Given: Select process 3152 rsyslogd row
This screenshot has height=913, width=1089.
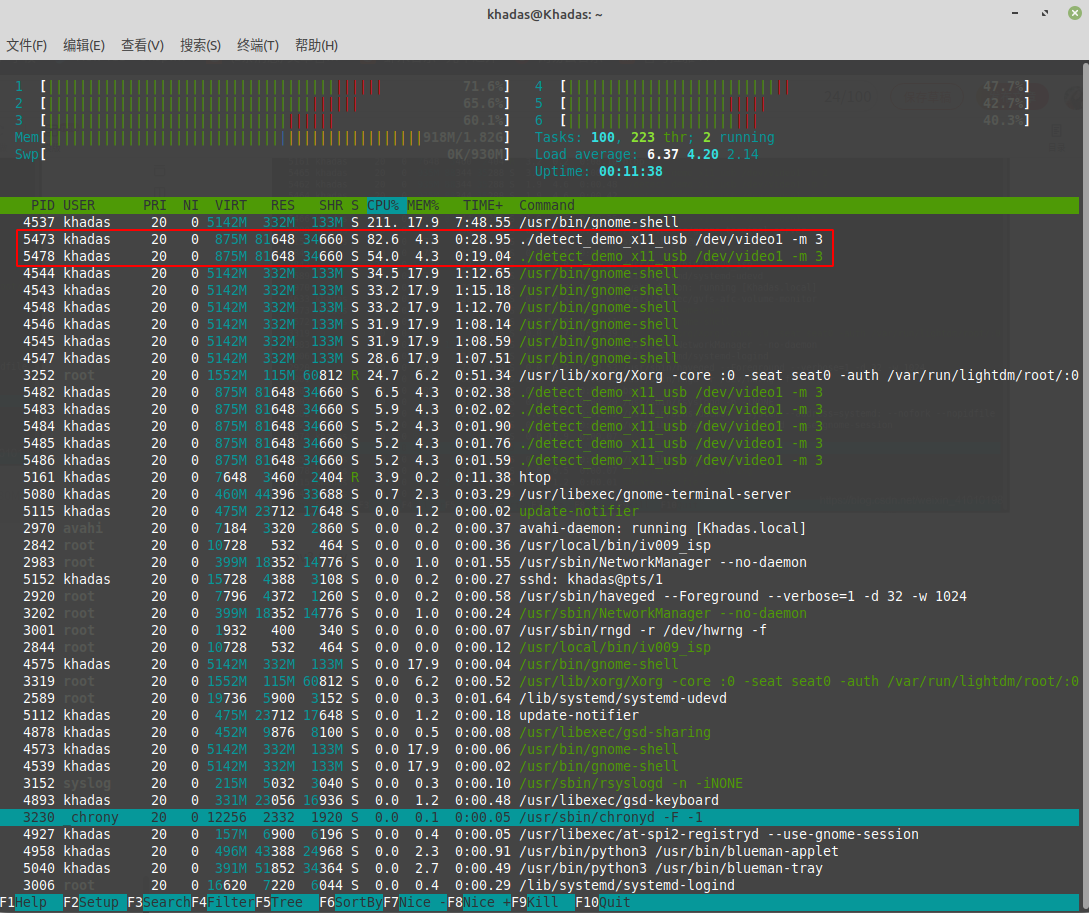Looking at the screenshot, I should click(540, 784).
